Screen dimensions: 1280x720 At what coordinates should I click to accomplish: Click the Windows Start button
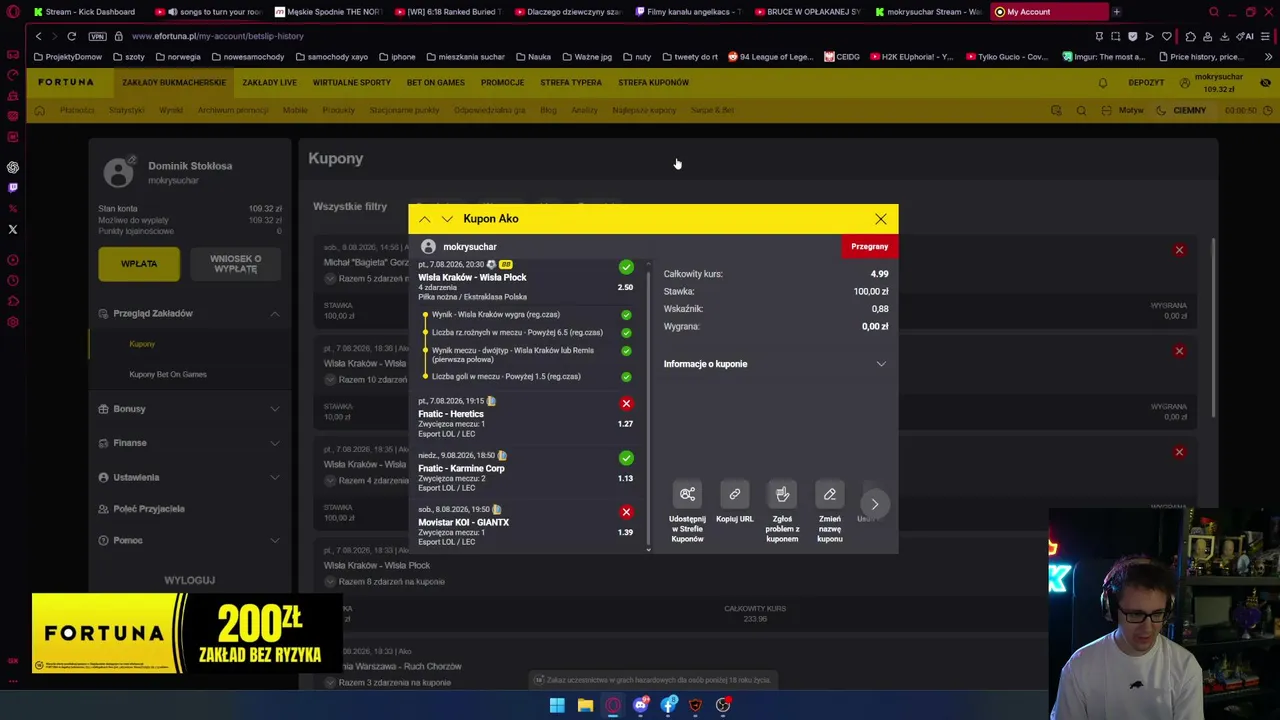point(557,705)
